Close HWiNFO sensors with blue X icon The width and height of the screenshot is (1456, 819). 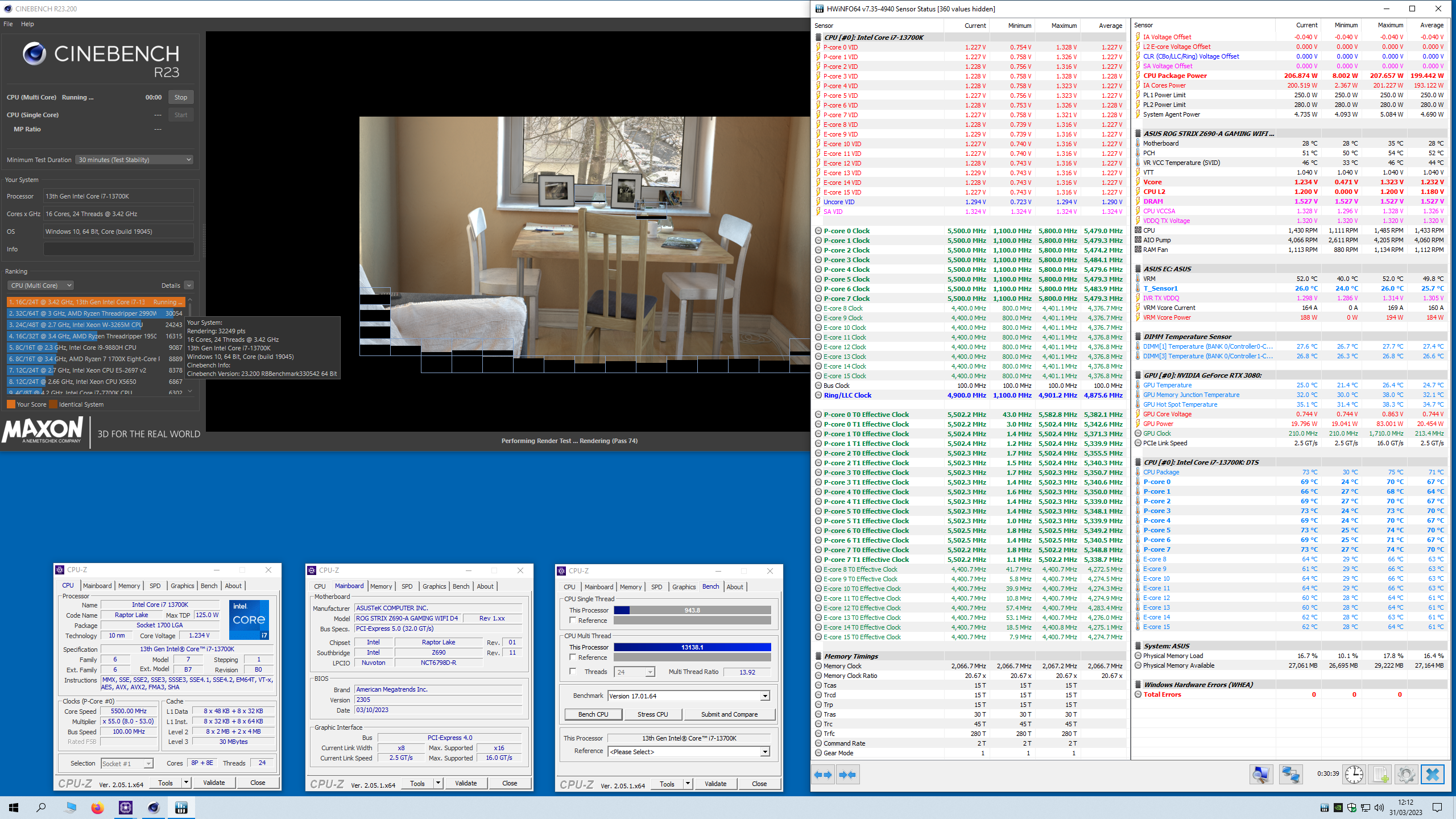(x=1433, y=775)
